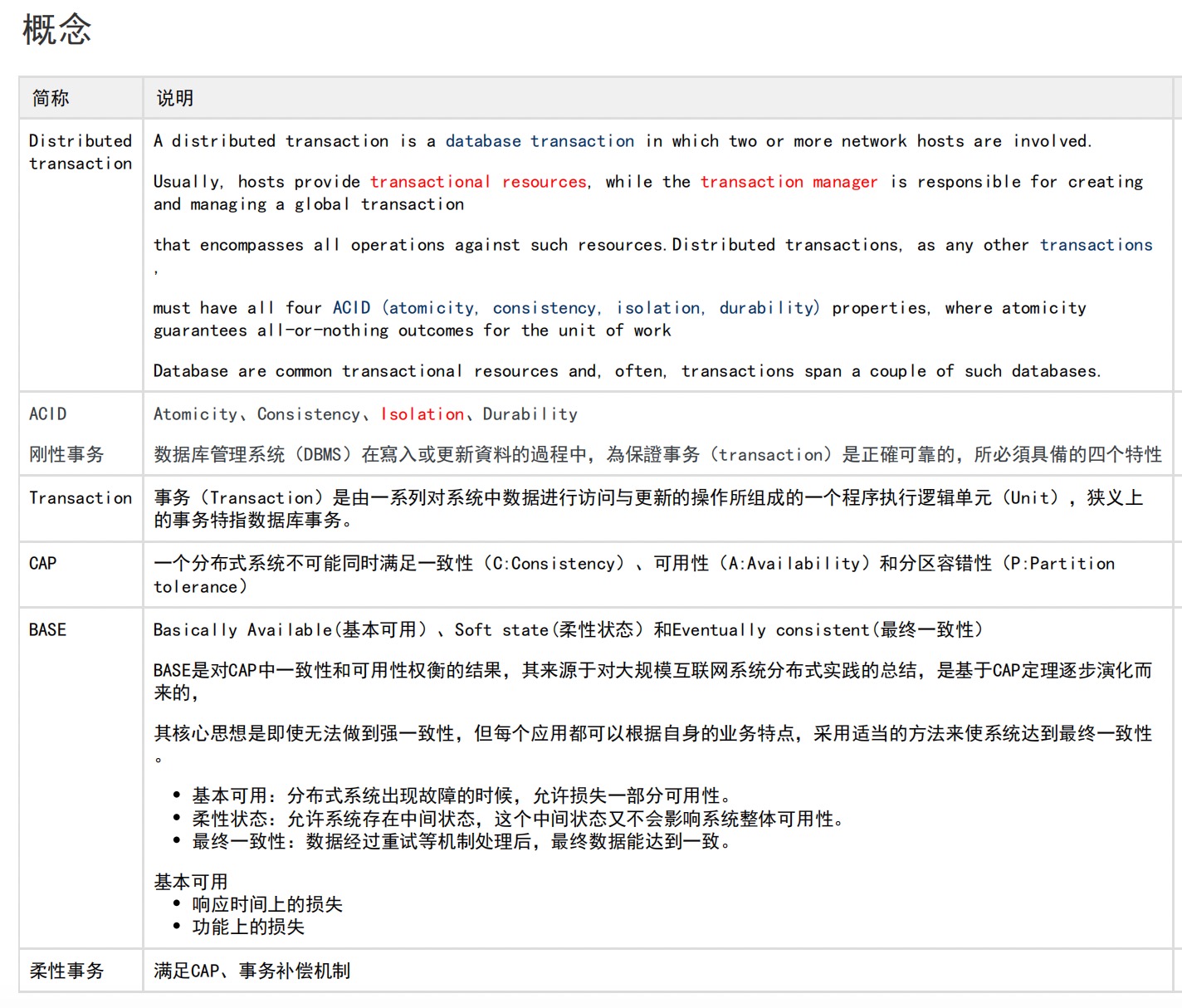Click the '满足CAP、事务补偿机制' description
1182x1008 pixels.
click(x=252, y=971)
